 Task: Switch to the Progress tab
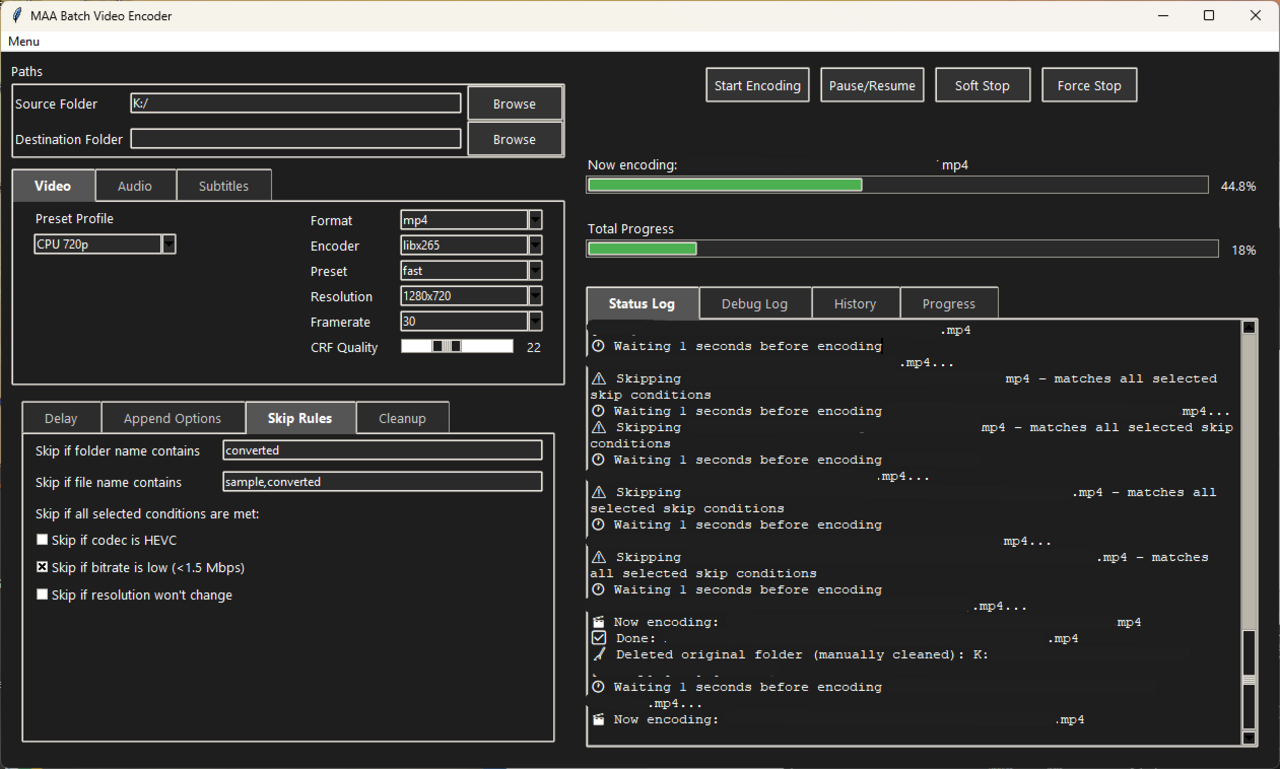tap(949, 304)
